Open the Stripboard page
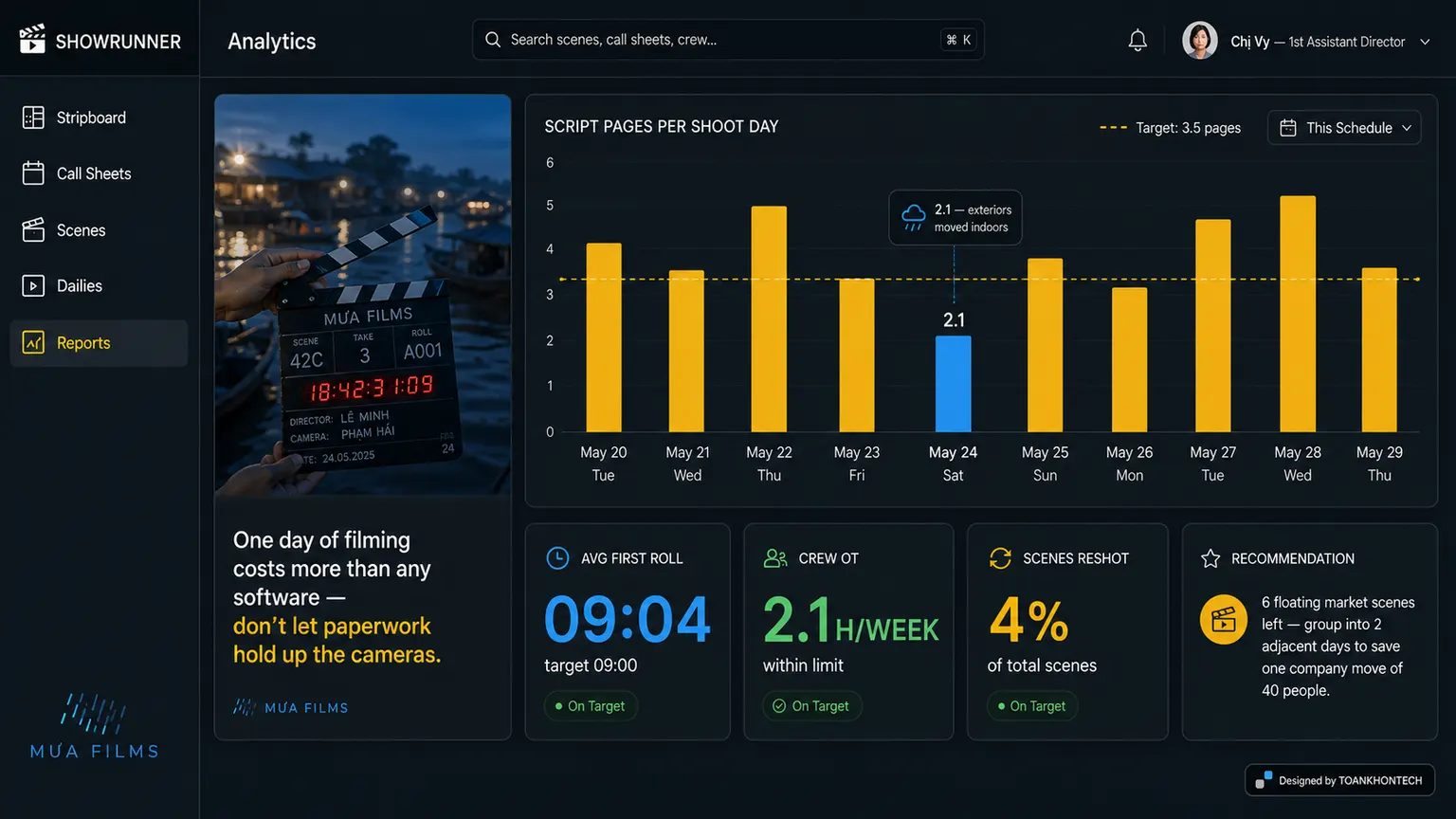 [99, 118]
